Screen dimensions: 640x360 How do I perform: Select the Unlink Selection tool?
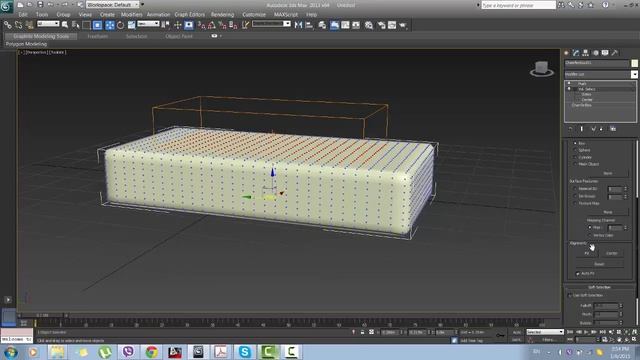[18, 25]
